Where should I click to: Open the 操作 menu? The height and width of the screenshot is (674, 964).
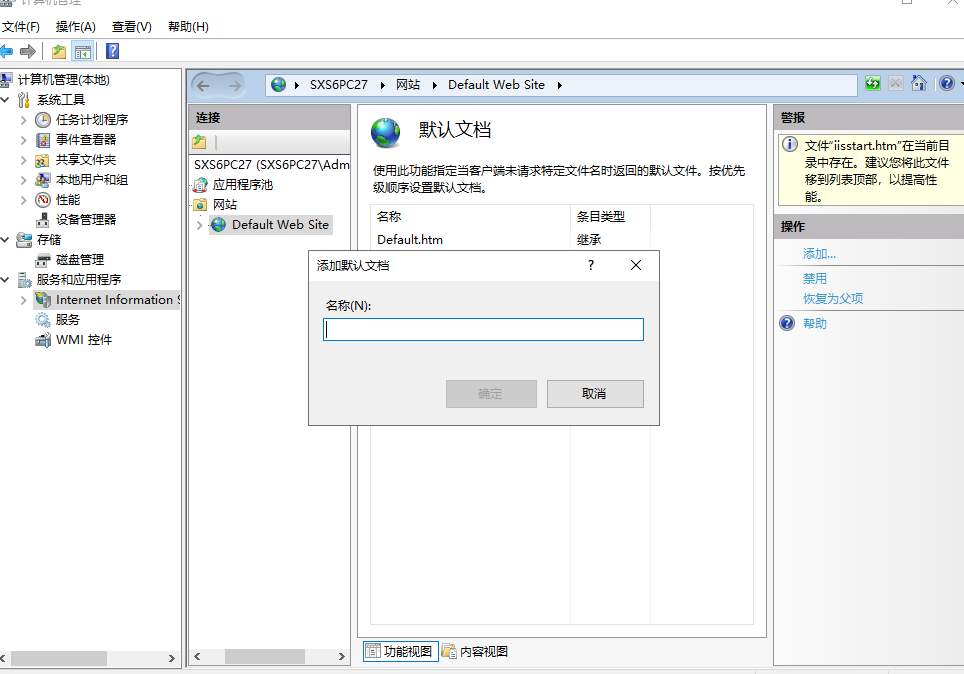(x=74, y=27)
